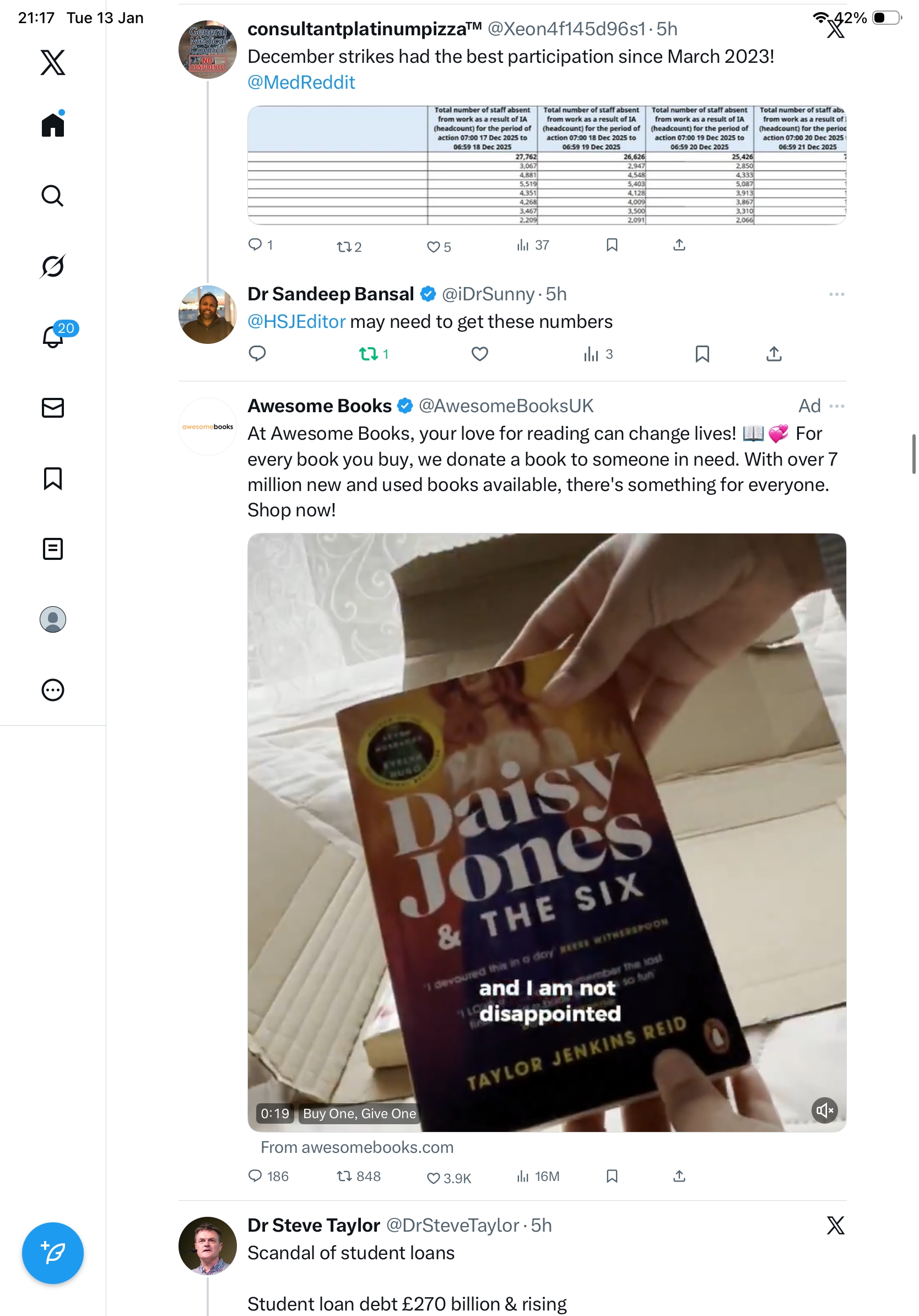
Task: Bookmark Dr Sandeep Bansal's post
Action: (x=702, y=354)
